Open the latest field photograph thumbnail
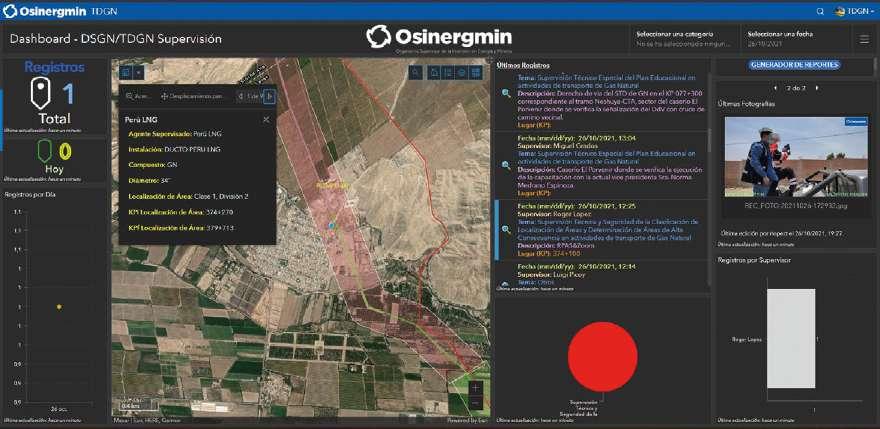This screenshot has height=429, width=880. coord(796,158)
